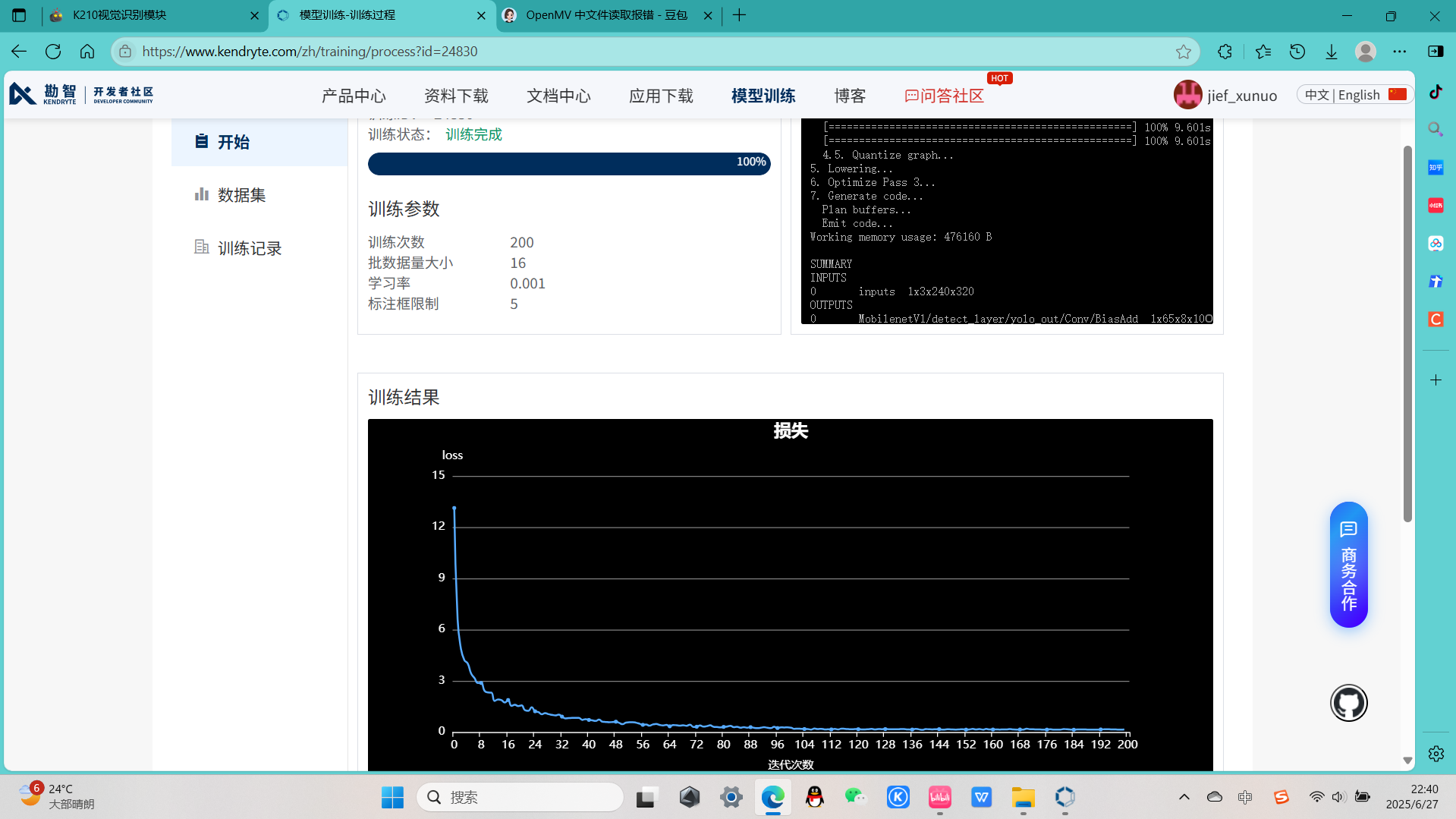Open Baidu Netdisk from the side panel
The height and width of the screenshot is (819, 1456).
click(1435, 244)
